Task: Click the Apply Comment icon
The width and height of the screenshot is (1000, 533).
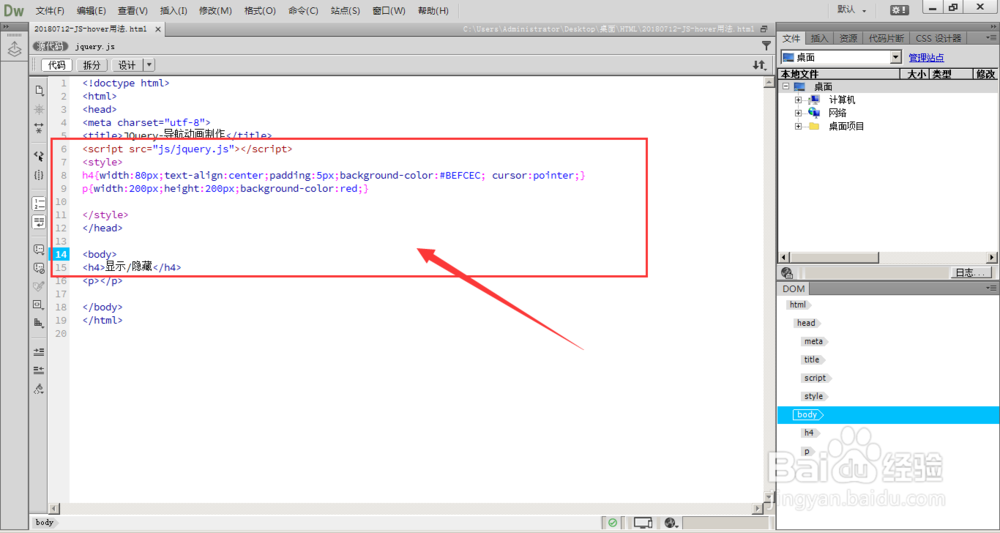Action: click(x=39, y=249)
